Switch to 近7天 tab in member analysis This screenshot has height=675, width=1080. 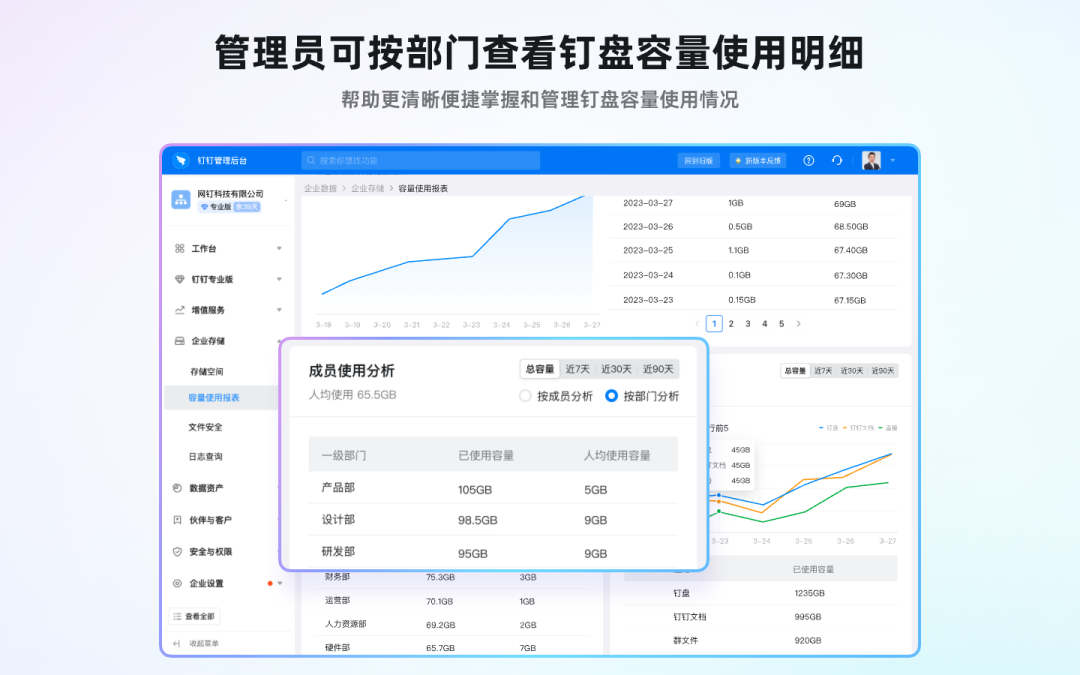pyautogui.click(x=577, y=369)
